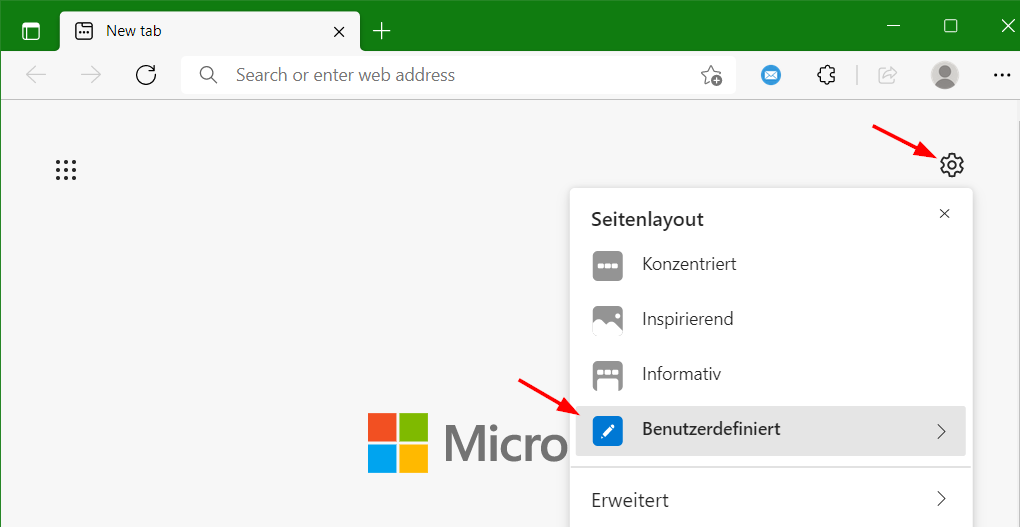Open the app launcher grid icon
This screenshot has width=1020, height=527.
click(66, 170)
